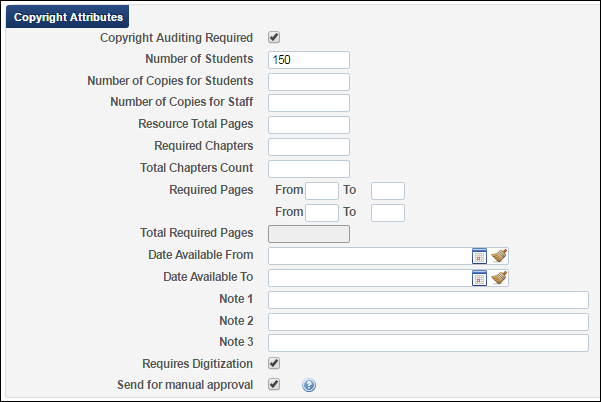The width and height of the screenshot is (601, 402).
Task: Click the Send for manual approval label
Action: [185, 385]
